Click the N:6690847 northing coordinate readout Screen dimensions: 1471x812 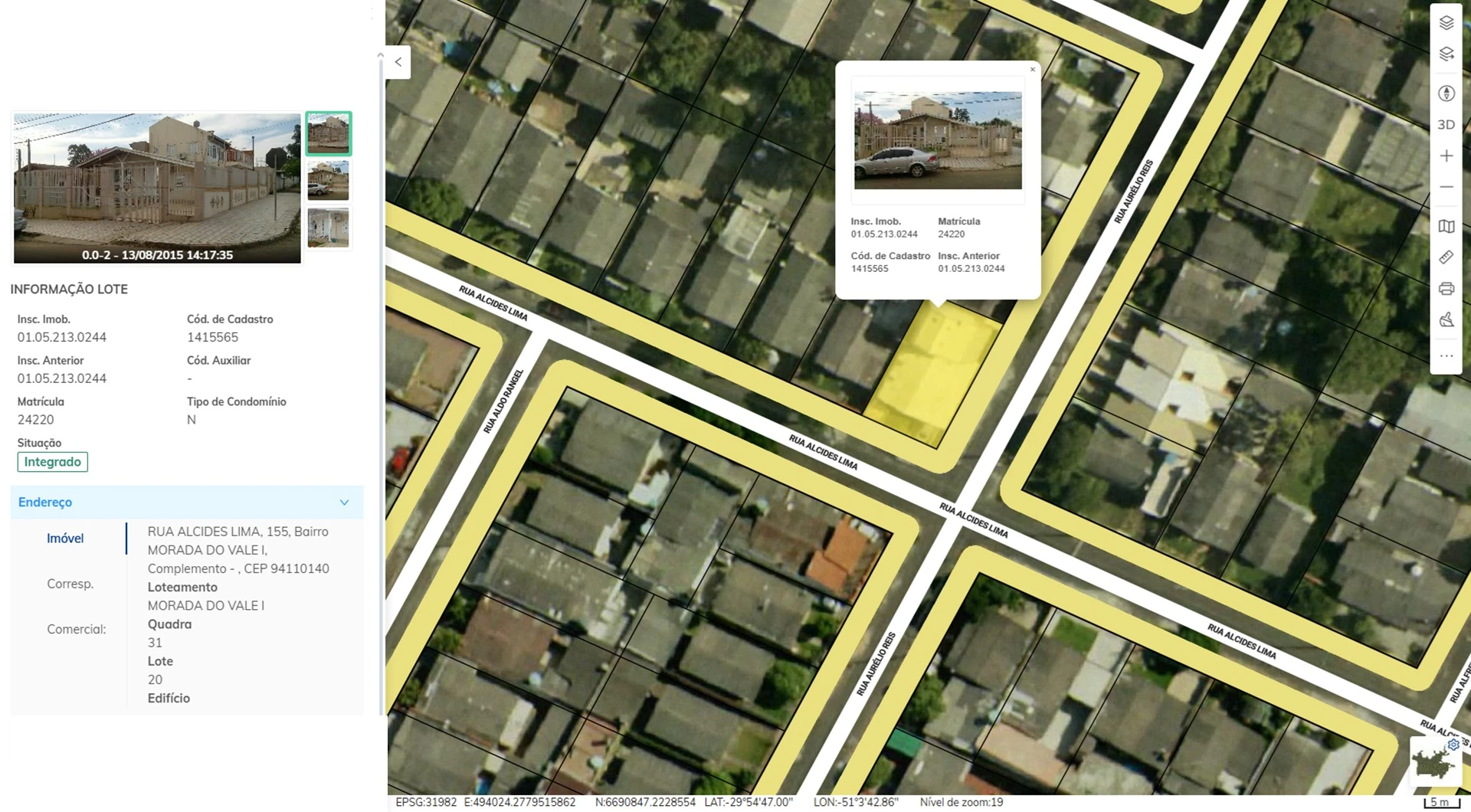(645, 802)
